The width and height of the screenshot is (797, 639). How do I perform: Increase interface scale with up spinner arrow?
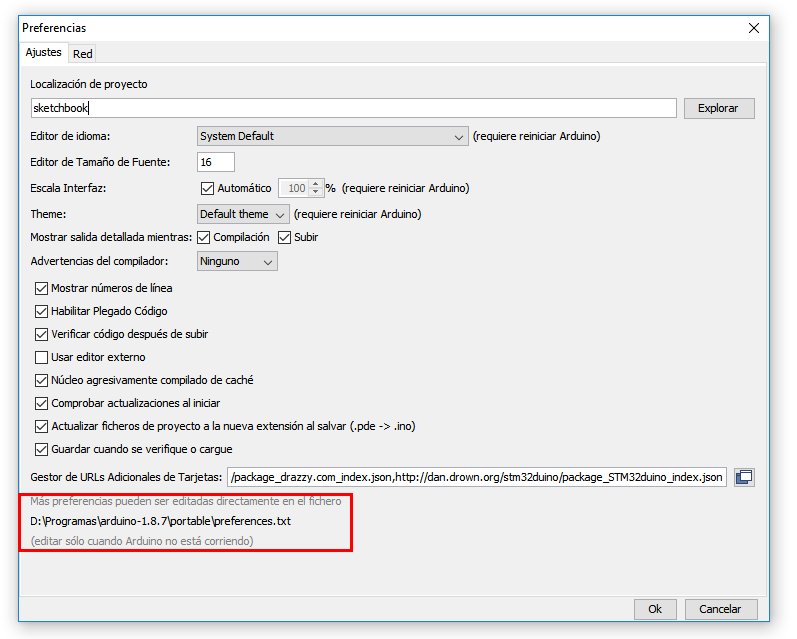tap(316, 184)
